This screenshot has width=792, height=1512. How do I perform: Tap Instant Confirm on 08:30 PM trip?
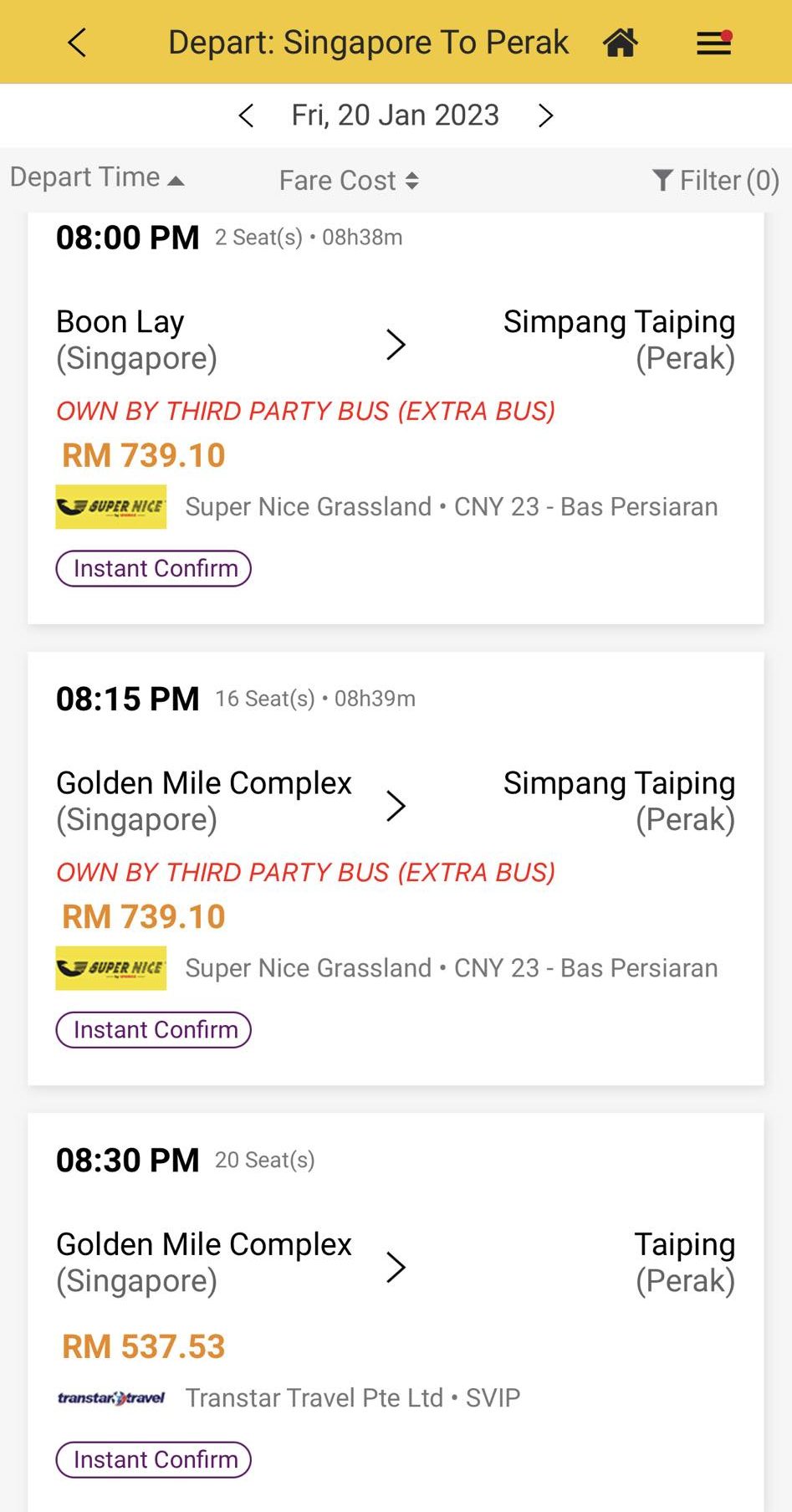[154, 1459]
